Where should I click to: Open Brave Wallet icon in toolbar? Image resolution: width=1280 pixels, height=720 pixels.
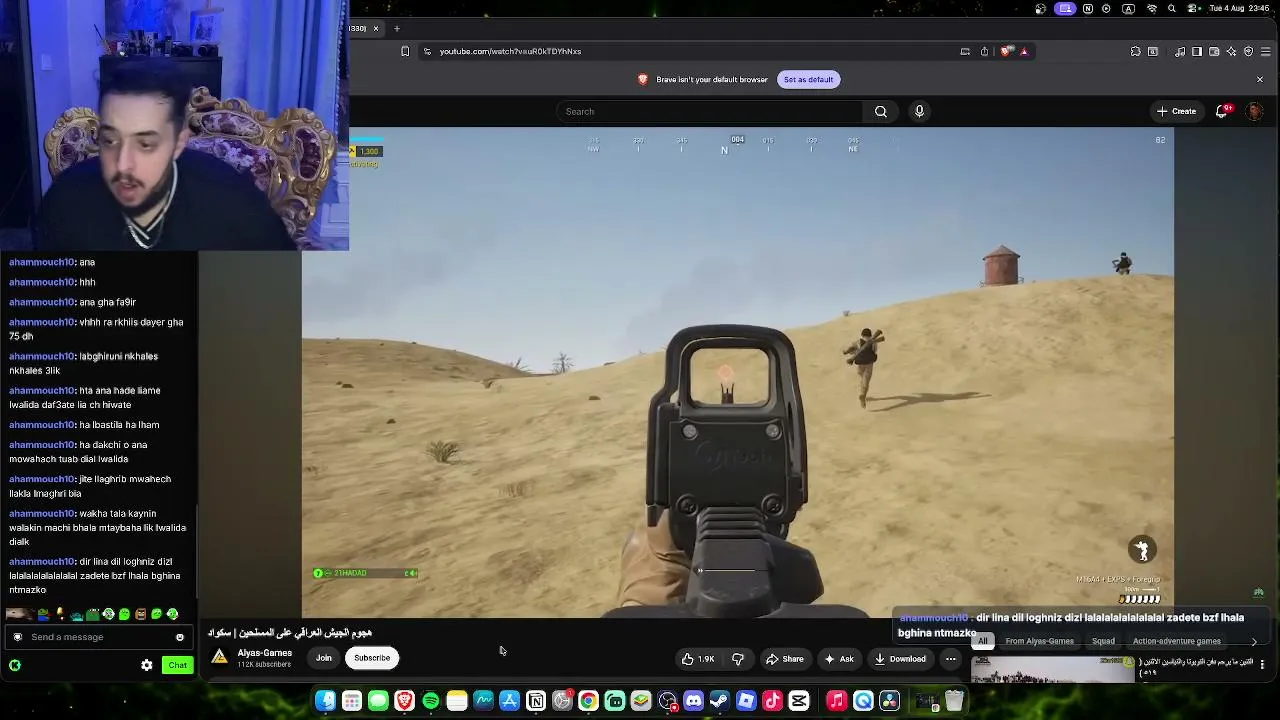click(1214, 51)
